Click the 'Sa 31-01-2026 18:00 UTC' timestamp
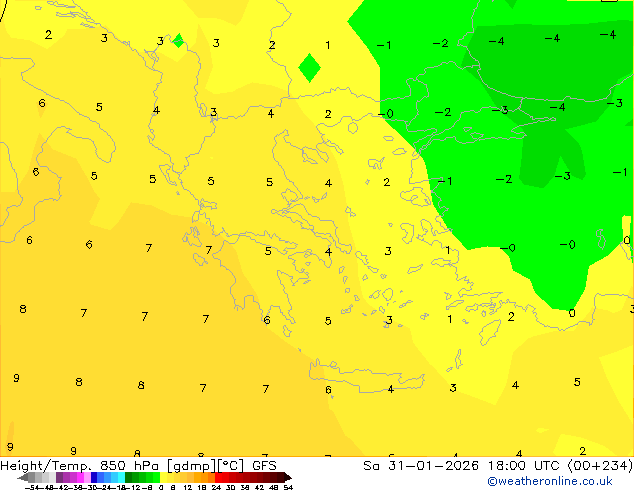634x490 pixels. 463,466
